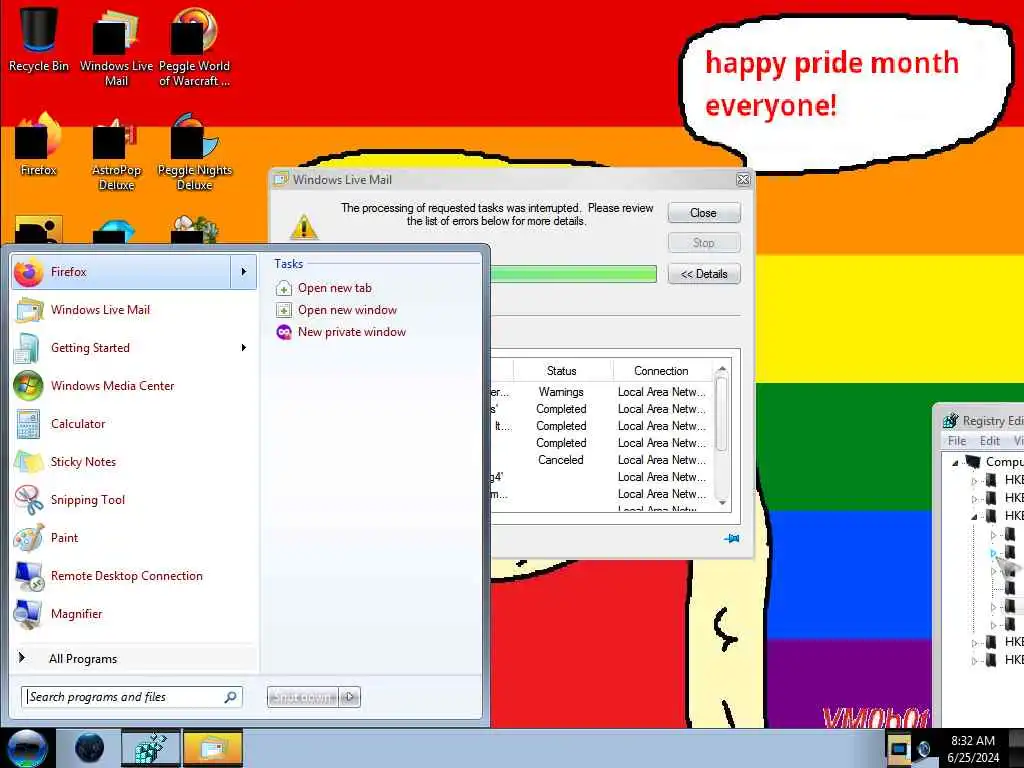Click the Computer node icon in Registry Editor
This screenshot has height=768, width=1024.
pos(973,462)
